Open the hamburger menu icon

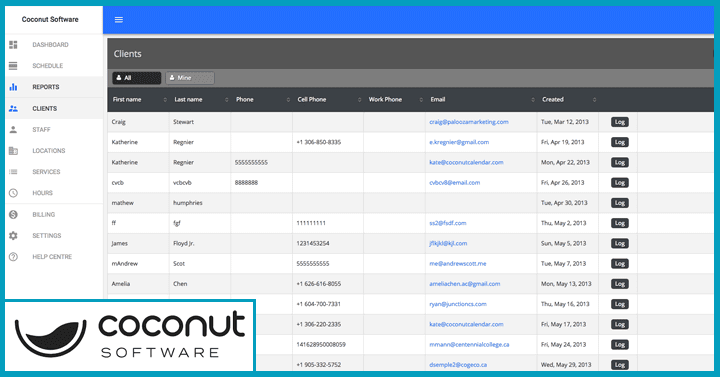(118, 20)
